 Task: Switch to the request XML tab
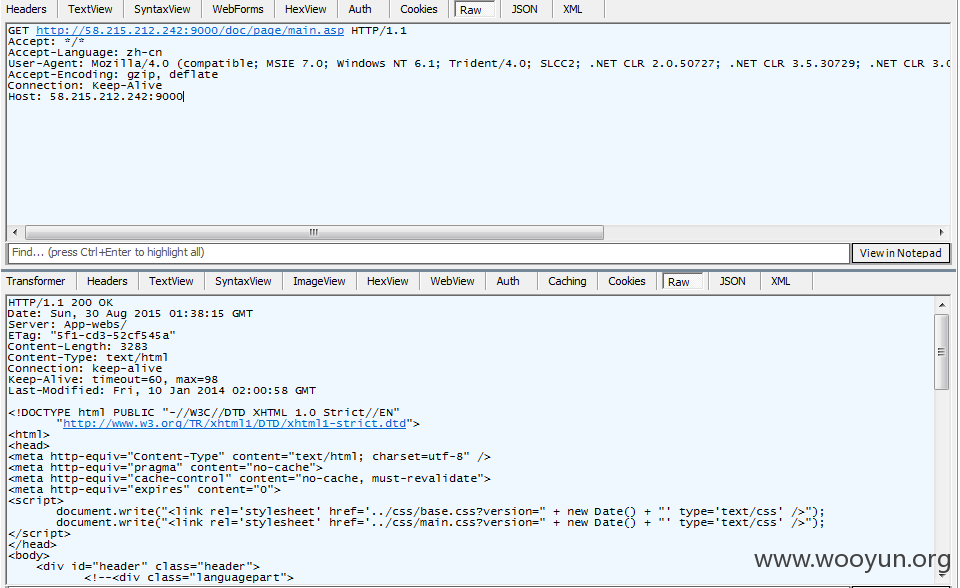(572, 9)
